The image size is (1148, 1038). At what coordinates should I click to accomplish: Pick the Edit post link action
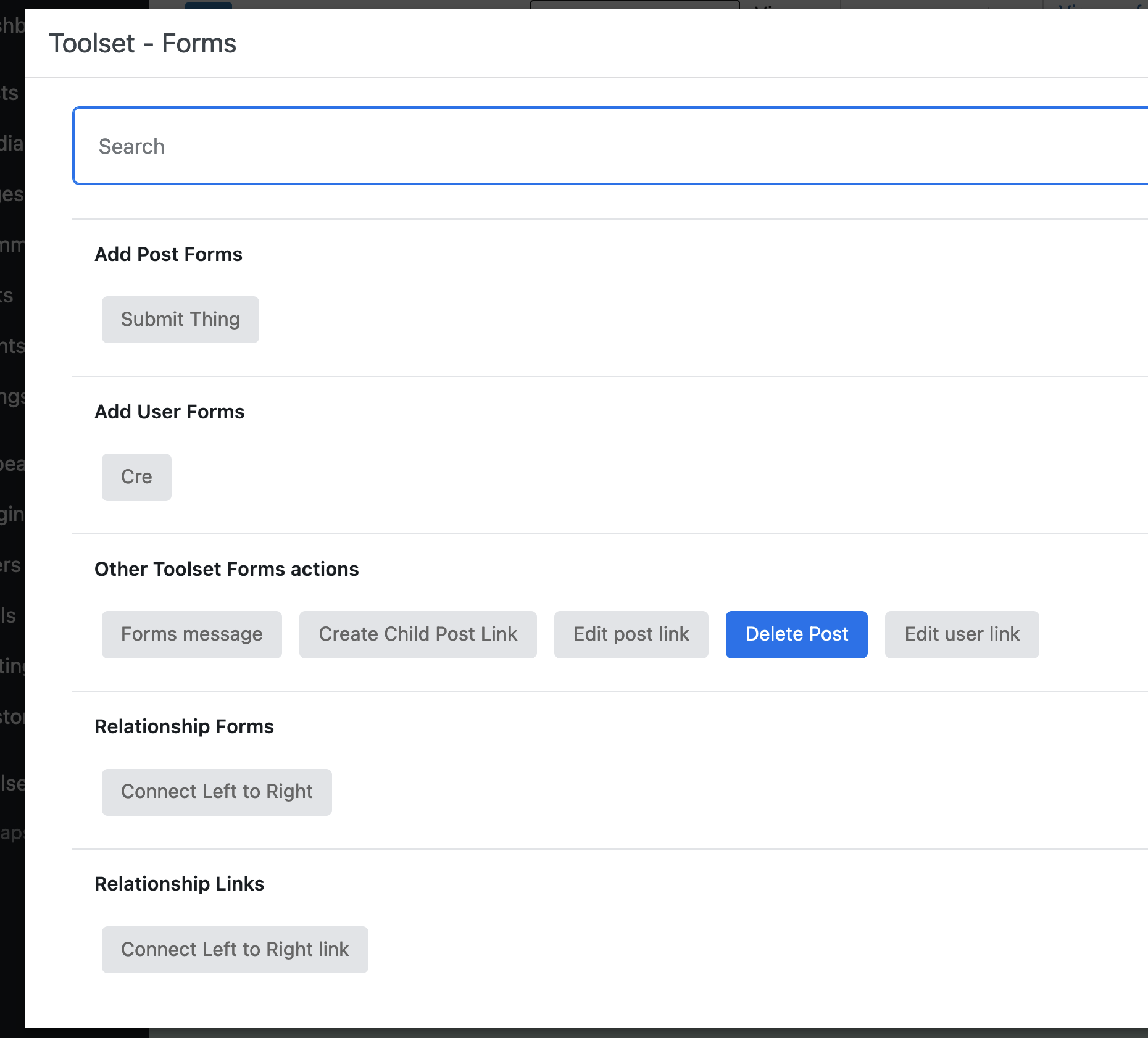click(x=631, y=634)
